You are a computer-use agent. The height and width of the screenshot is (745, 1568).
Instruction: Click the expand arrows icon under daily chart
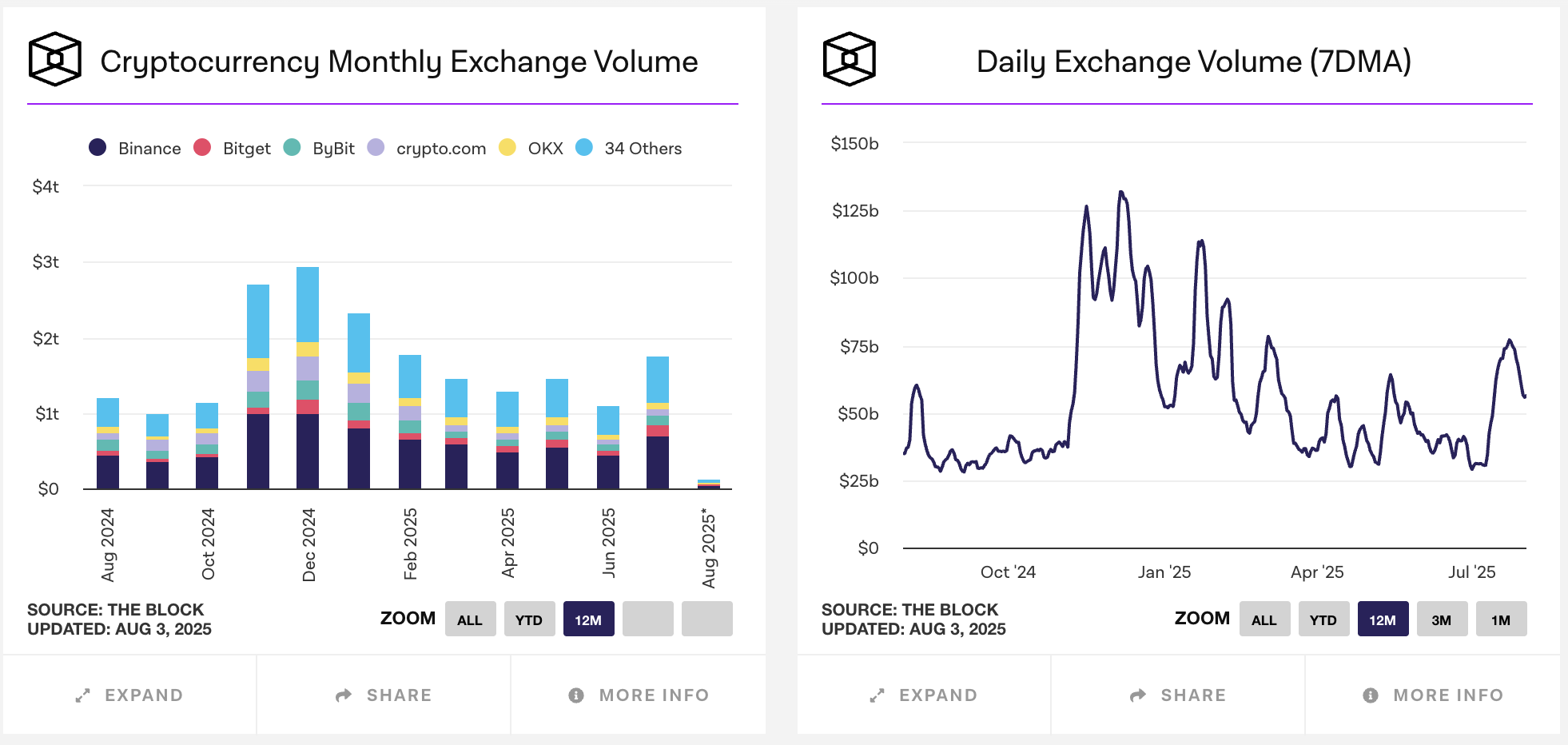878,695
